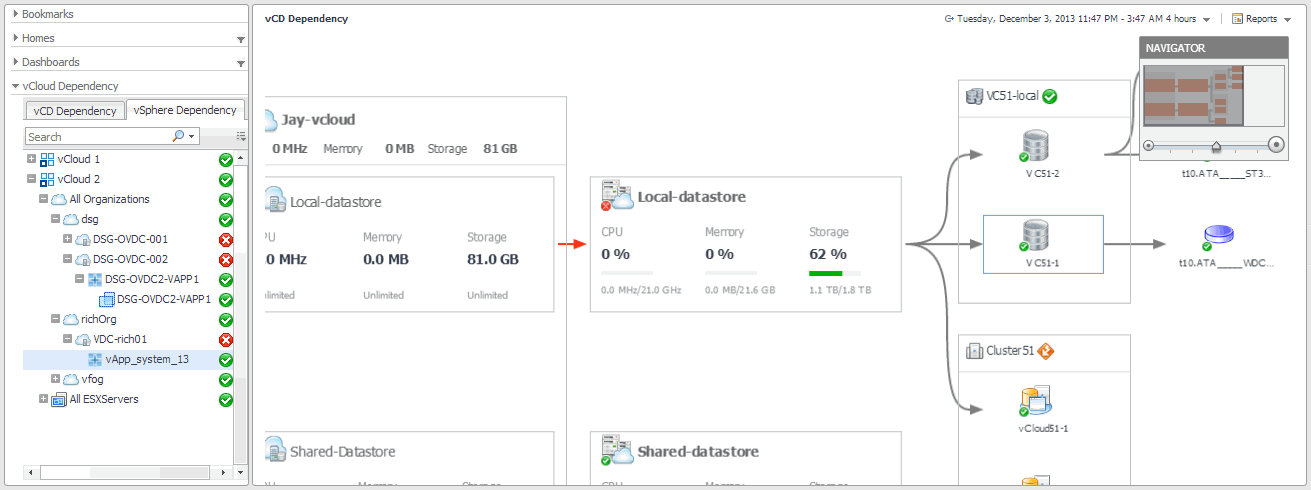Click the VC51-1 datastore icon
The image size is (1311, 490).
click(1035, 236)
